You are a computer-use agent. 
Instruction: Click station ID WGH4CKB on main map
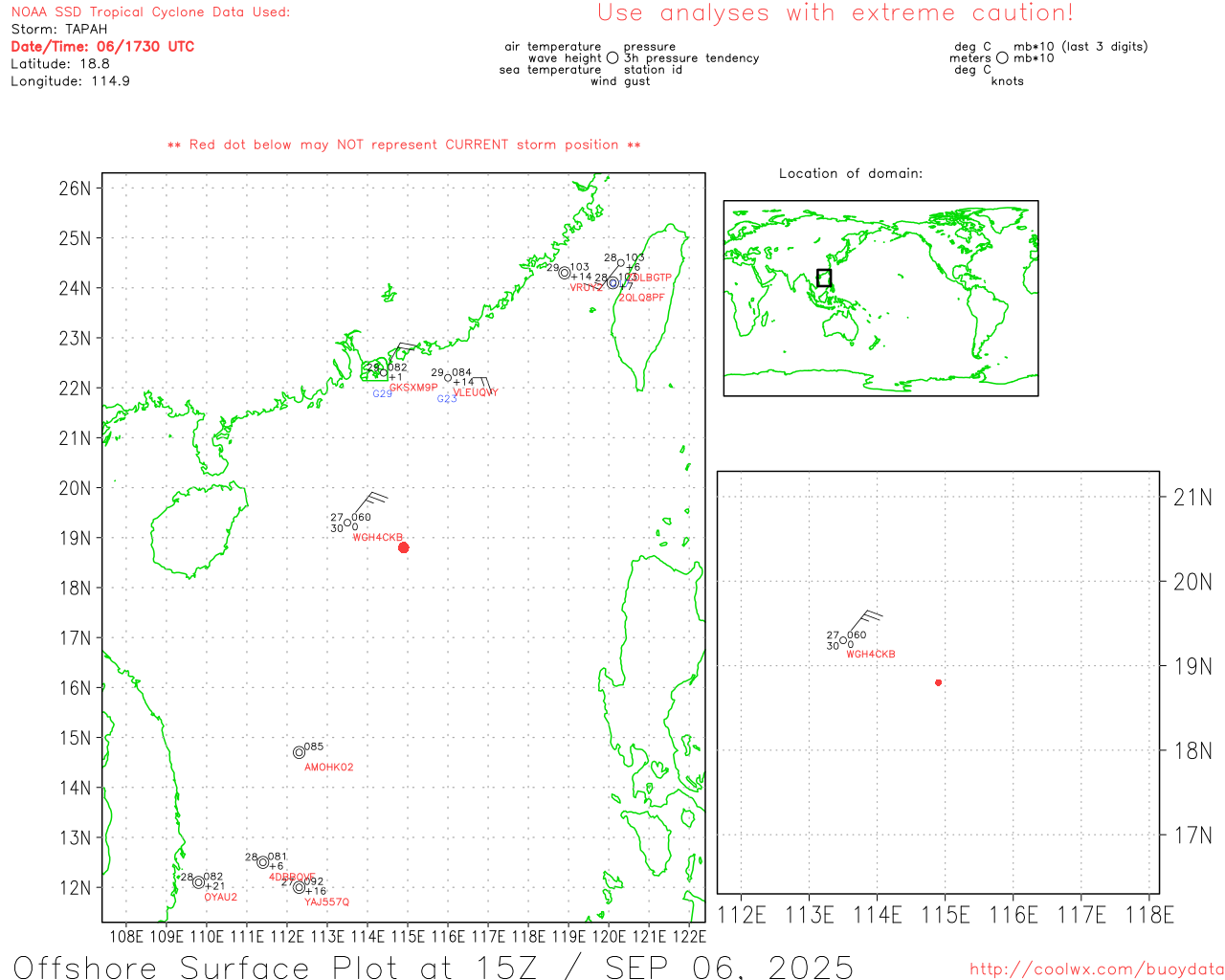point(378,538)
